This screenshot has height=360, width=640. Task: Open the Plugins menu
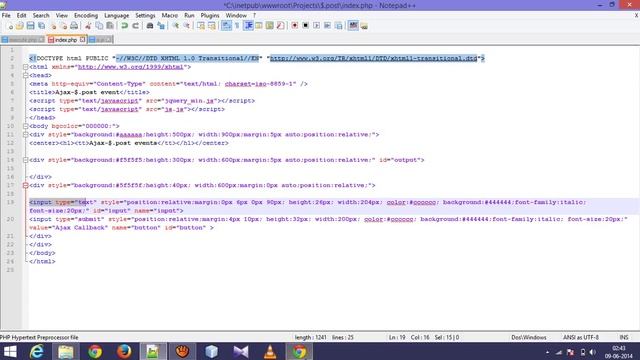(x=210, y=16)
